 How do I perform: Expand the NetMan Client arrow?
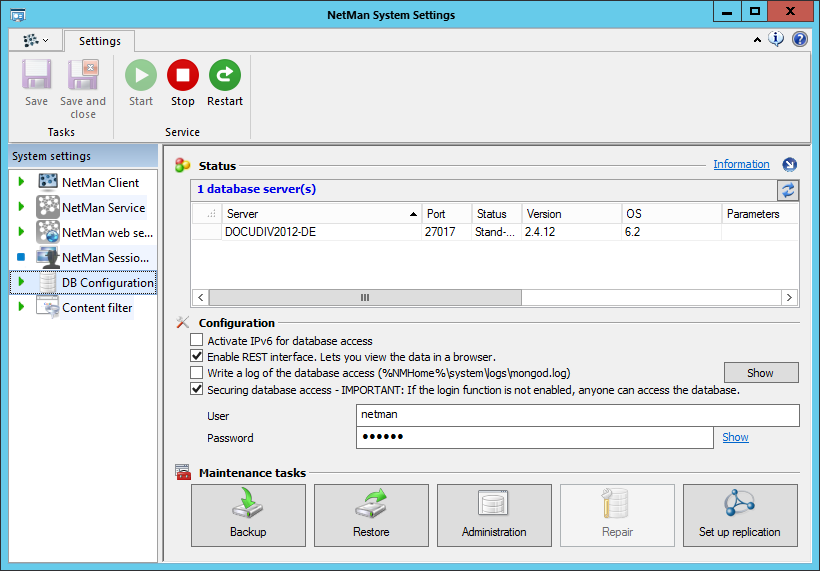(21, 181)
